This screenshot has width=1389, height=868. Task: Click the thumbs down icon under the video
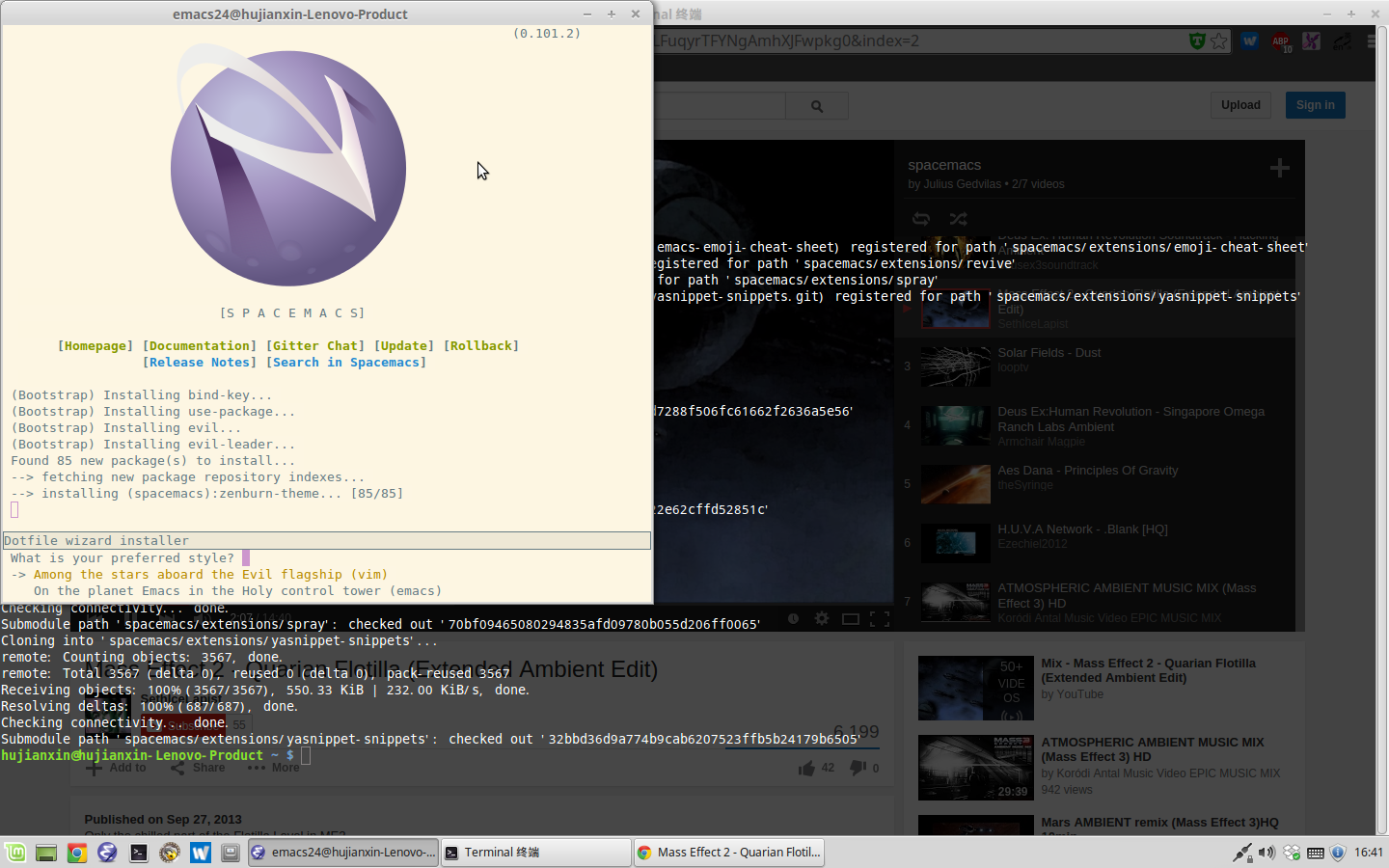(x=858, y=767)
